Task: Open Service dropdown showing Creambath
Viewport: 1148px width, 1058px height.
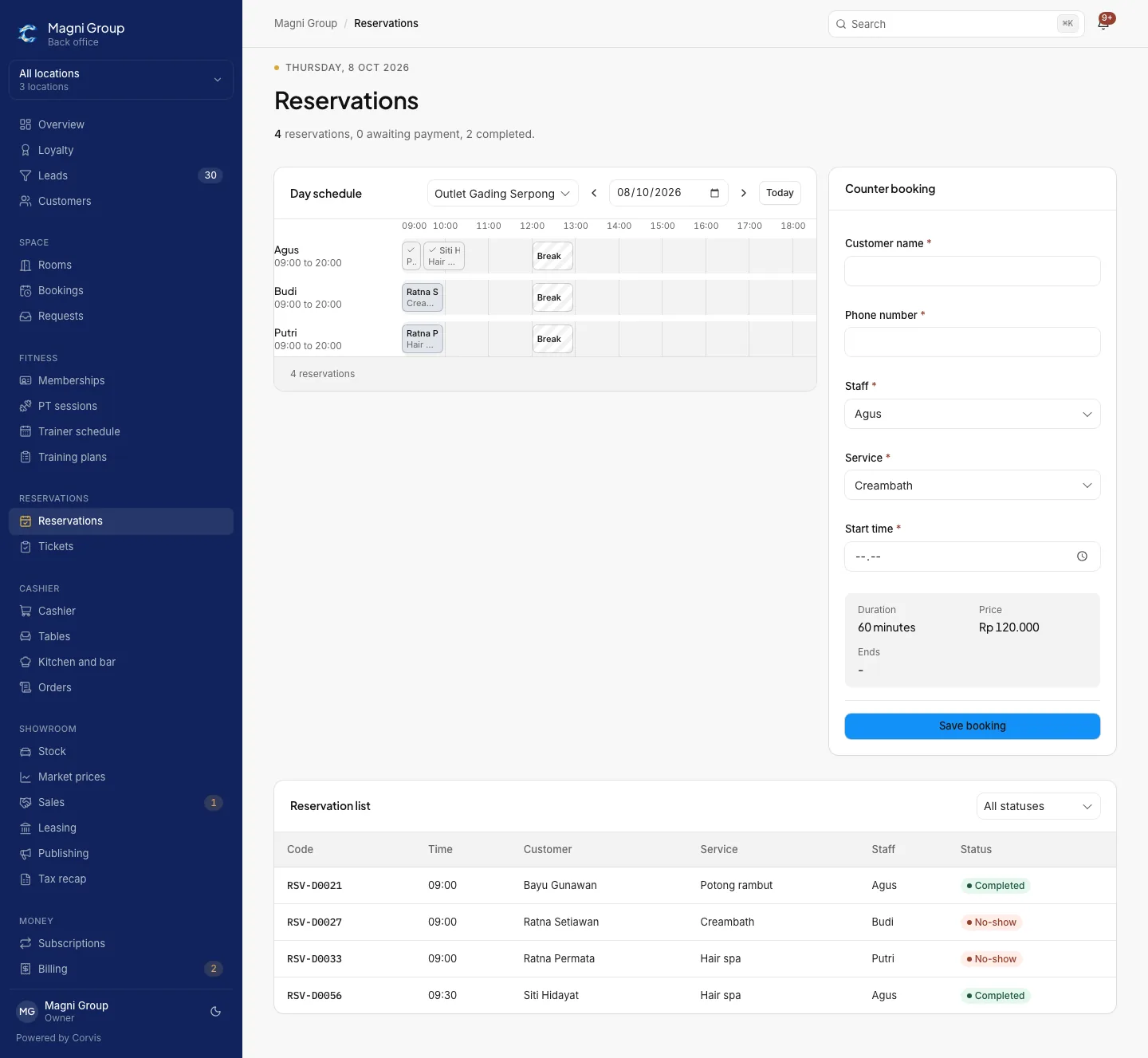Action: pyautogui.click(x=973, y=485)
